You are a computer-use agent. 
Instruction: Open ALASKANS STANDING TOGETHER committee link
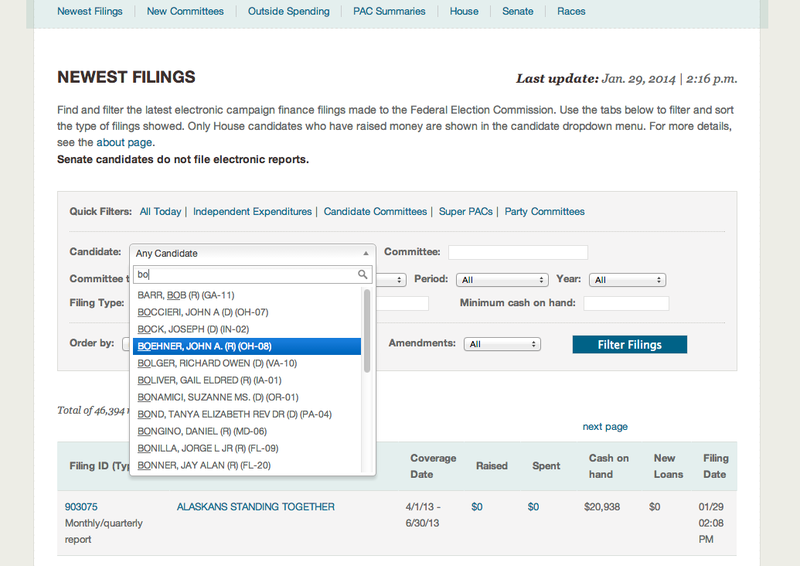coord(255,507)
